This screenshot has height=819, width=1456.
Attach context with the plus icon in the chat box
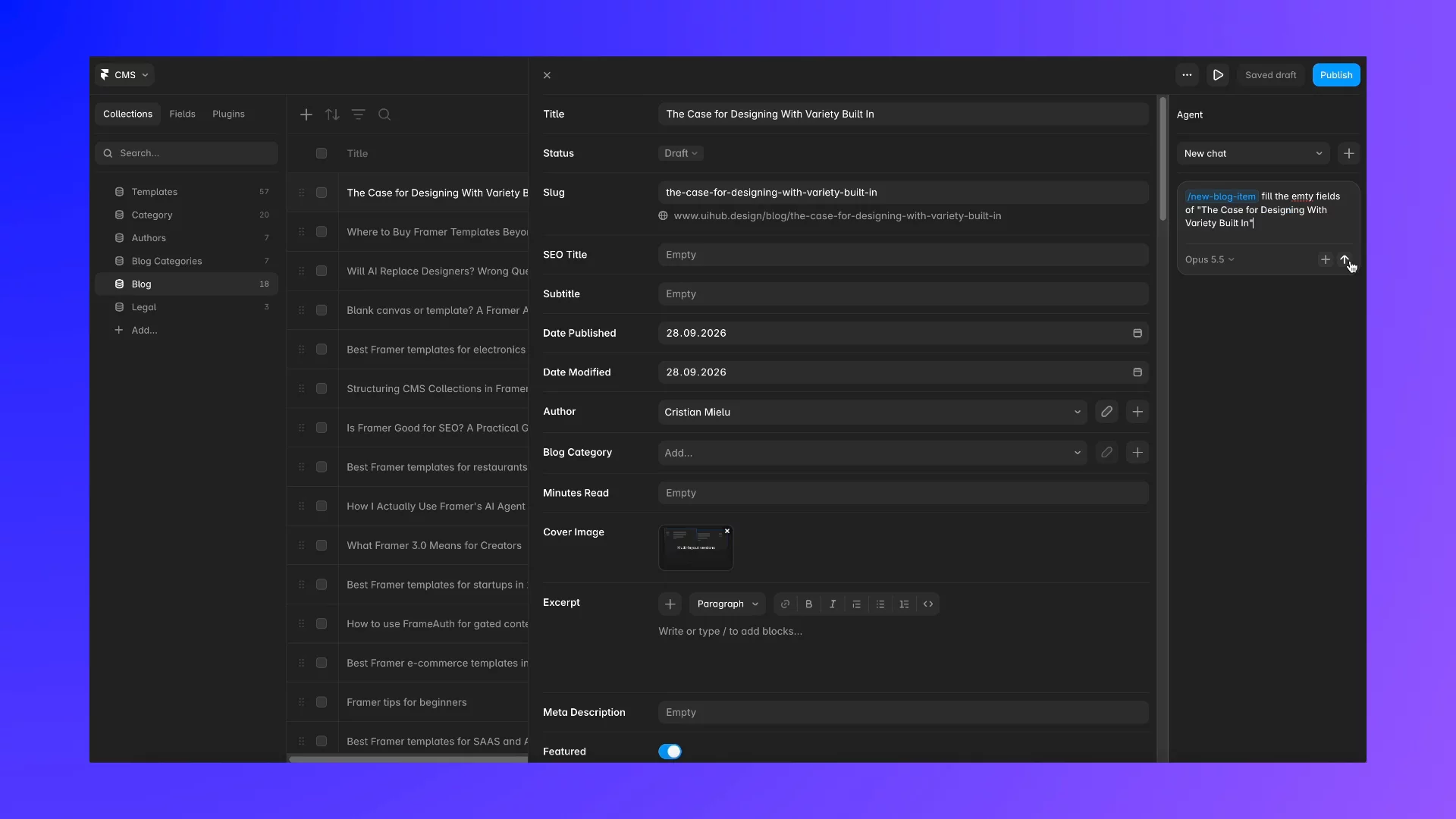tap(1325, 259)
